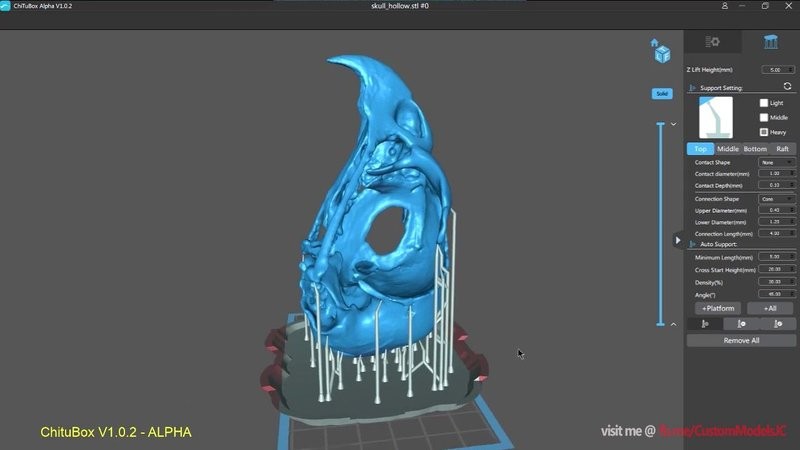The image size is (800, 450).
Task: Switch to the Middle support tab
Action: (x=728, y=149)
